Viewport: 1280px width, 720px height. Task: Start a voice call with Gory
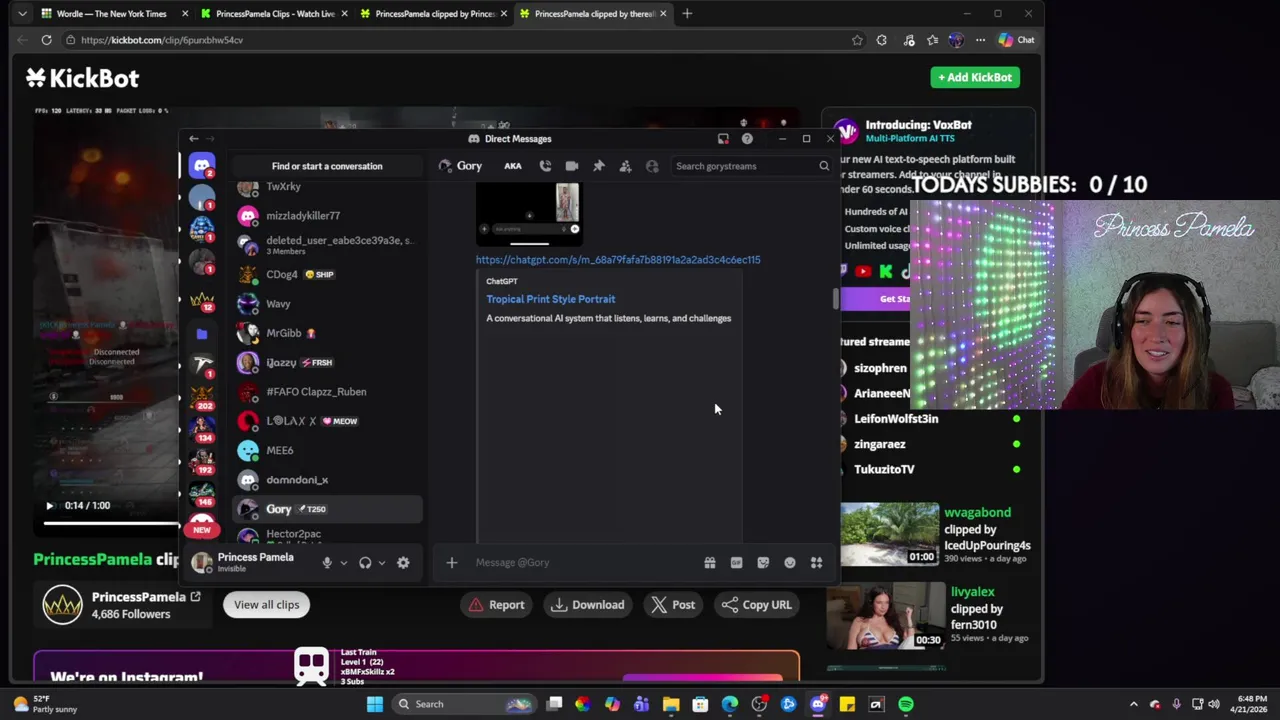coord(545,166)
